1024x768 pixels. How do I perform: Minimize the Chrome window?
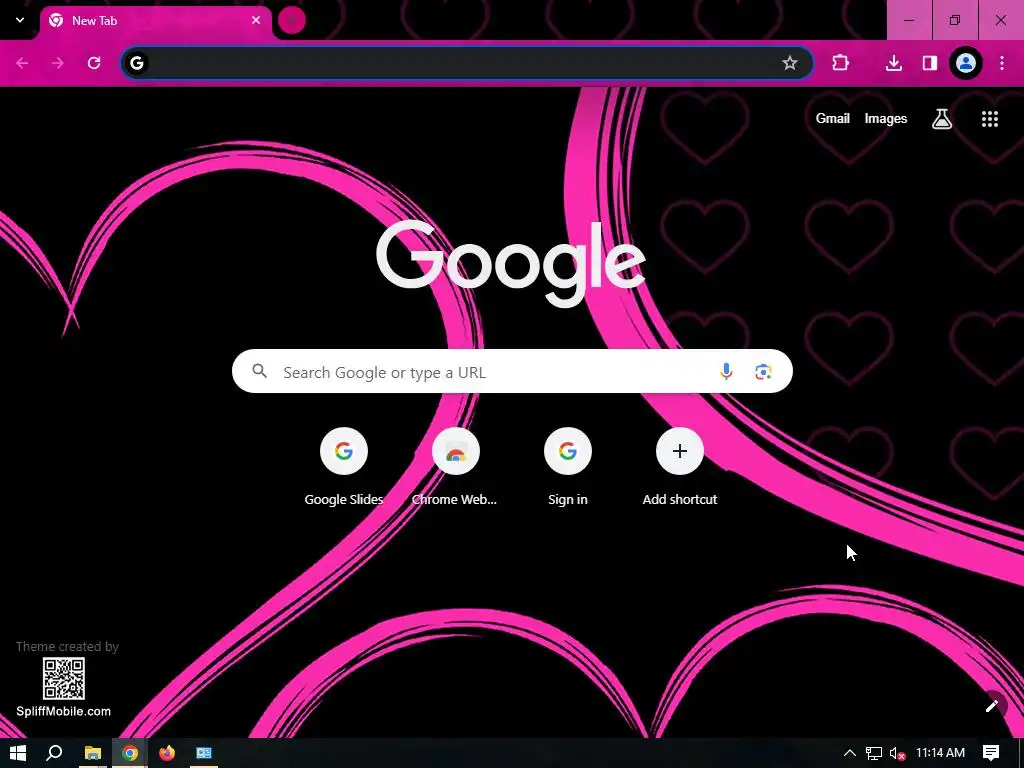[909, 20]
